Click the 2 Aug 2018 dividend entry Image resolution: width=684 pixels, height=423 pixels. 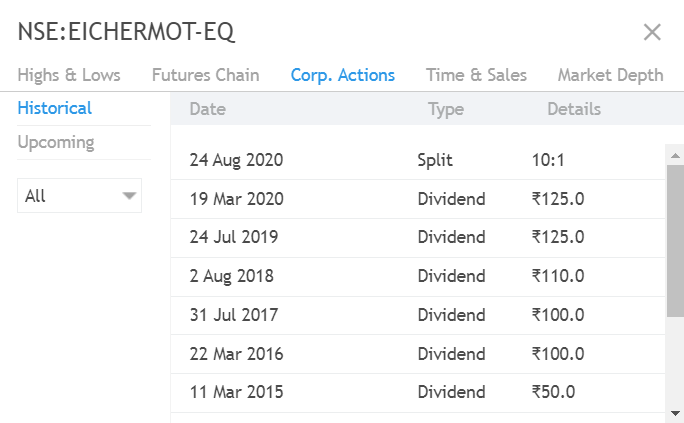click(x=415, y=276)
